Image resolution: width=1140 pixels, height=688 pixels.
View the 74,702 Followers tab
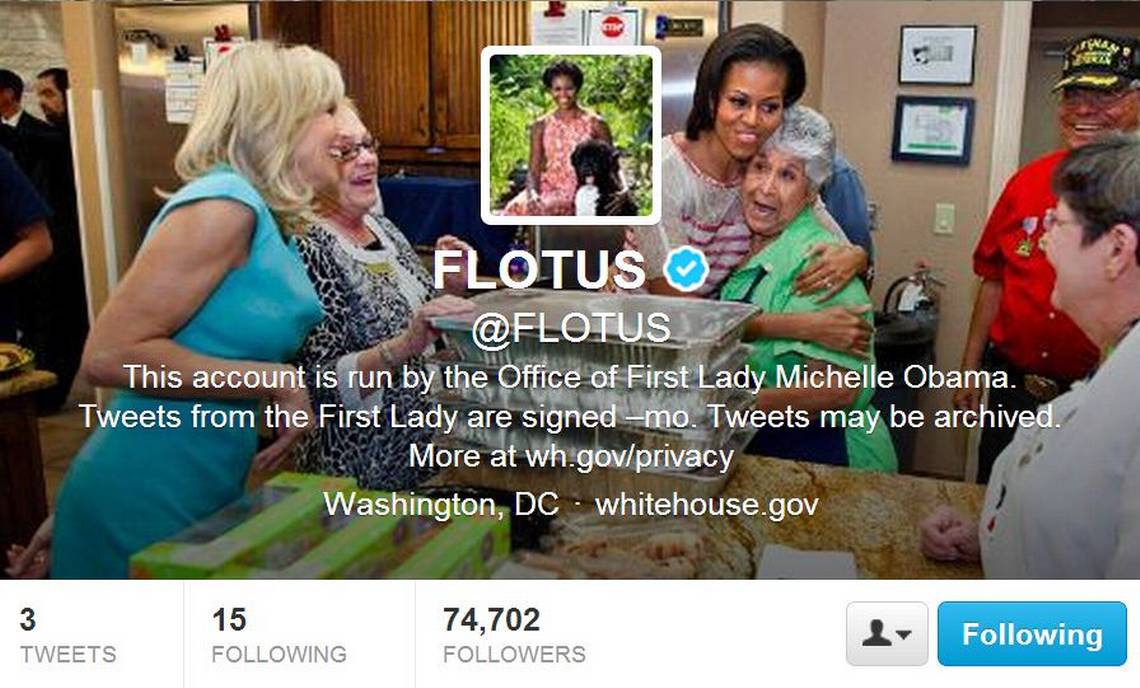[x=514, y=635]
